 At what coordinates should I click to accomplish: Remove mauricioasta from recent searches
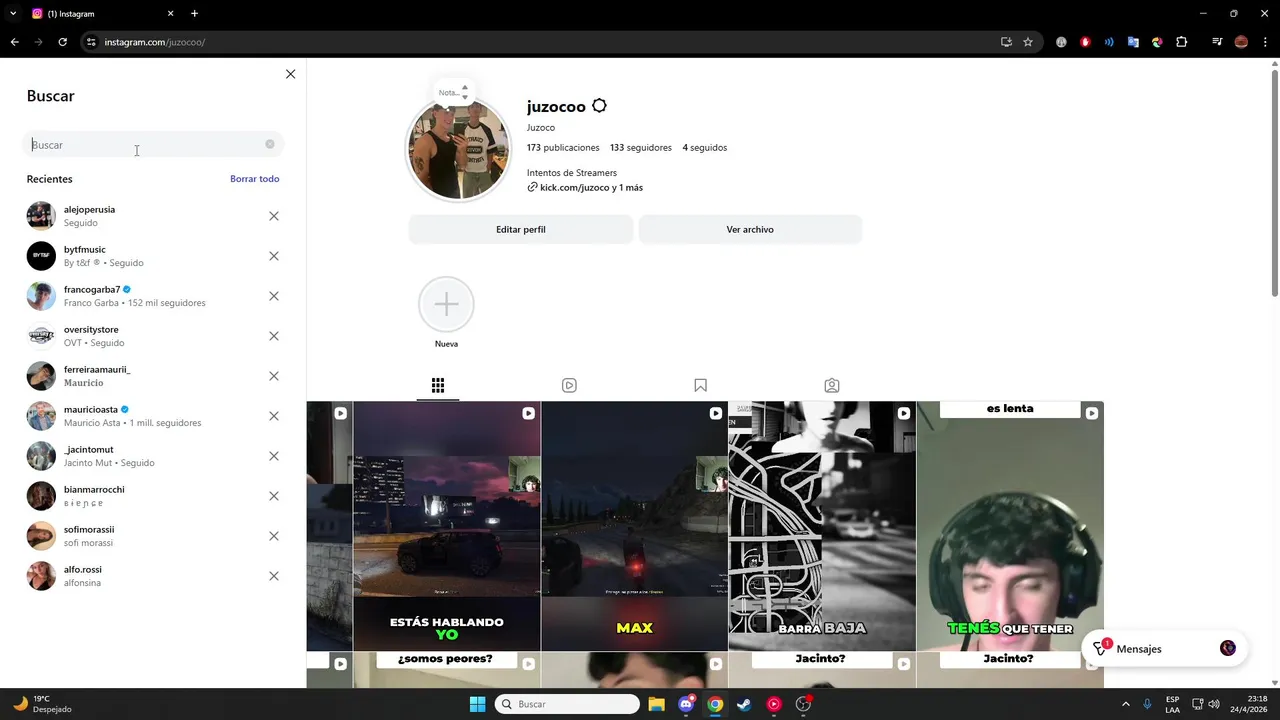(x=274, y=416)
